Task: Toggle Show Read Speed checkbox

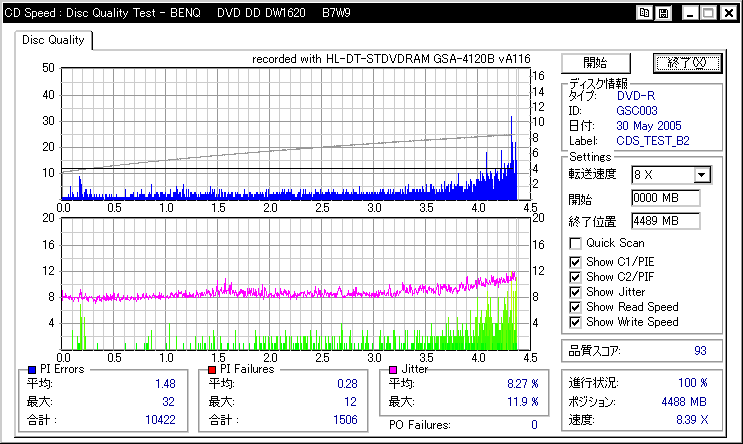Action: 575,308
